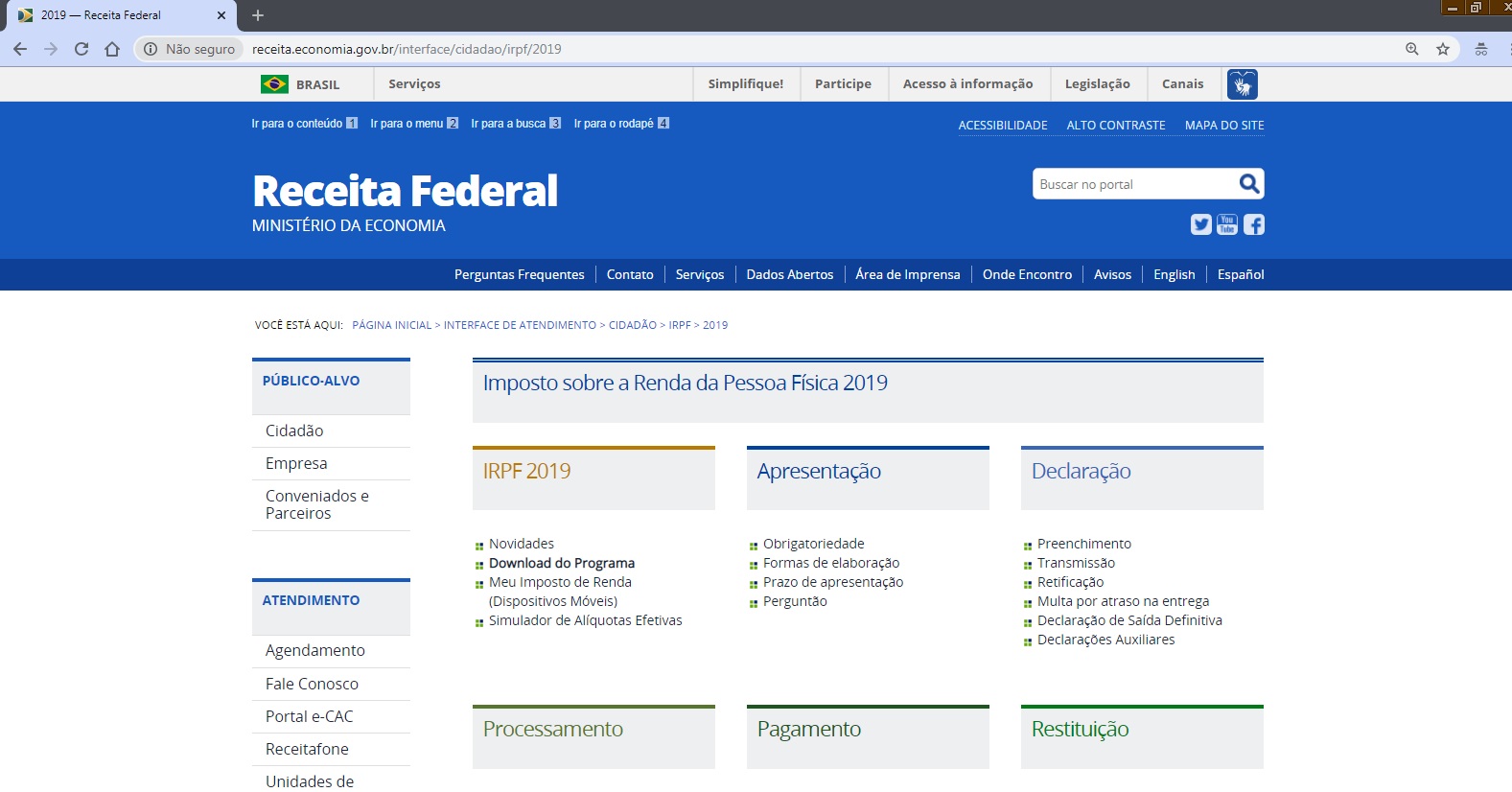Close the '2019 — Receita Federal' tab
The width and height of the screenshot is (1512, 792).
[x=221, y=15]
